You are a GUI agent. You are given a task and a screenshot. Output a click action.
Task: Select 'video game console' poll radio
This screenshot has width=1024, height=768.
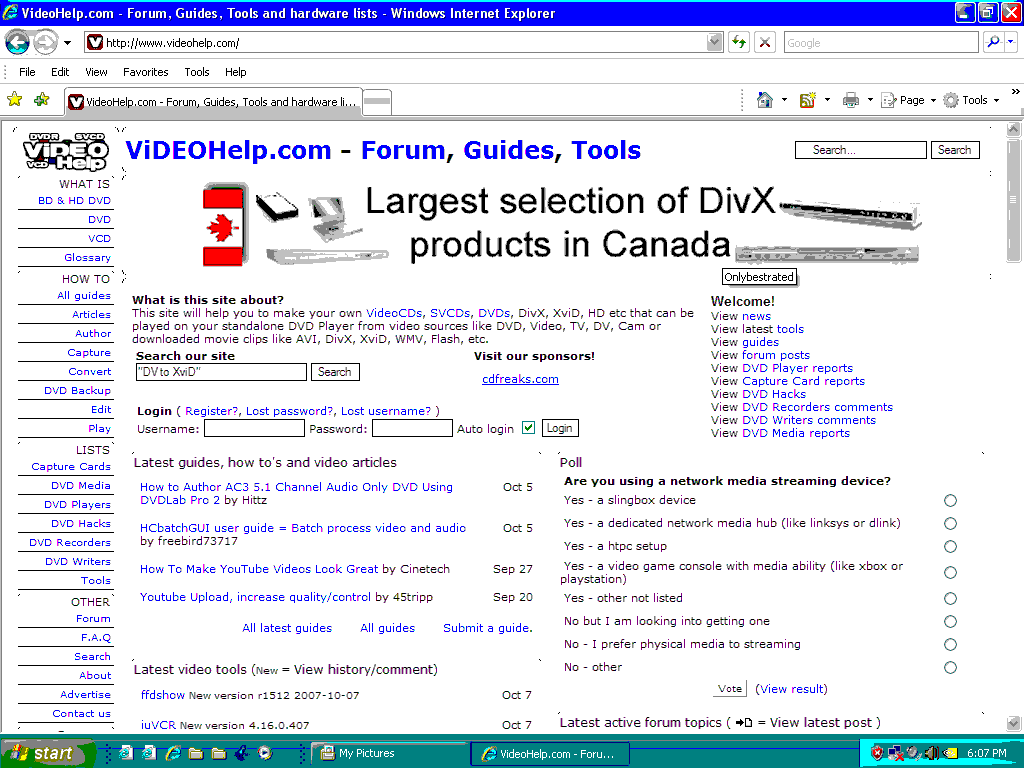(x=950, y=573)
